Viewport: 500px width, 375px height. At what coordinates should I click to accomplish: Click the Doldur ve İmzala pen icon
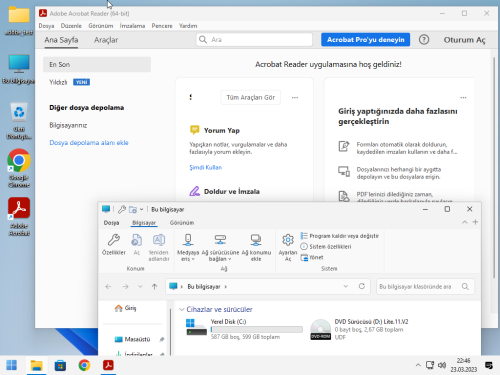pos(194,191)
